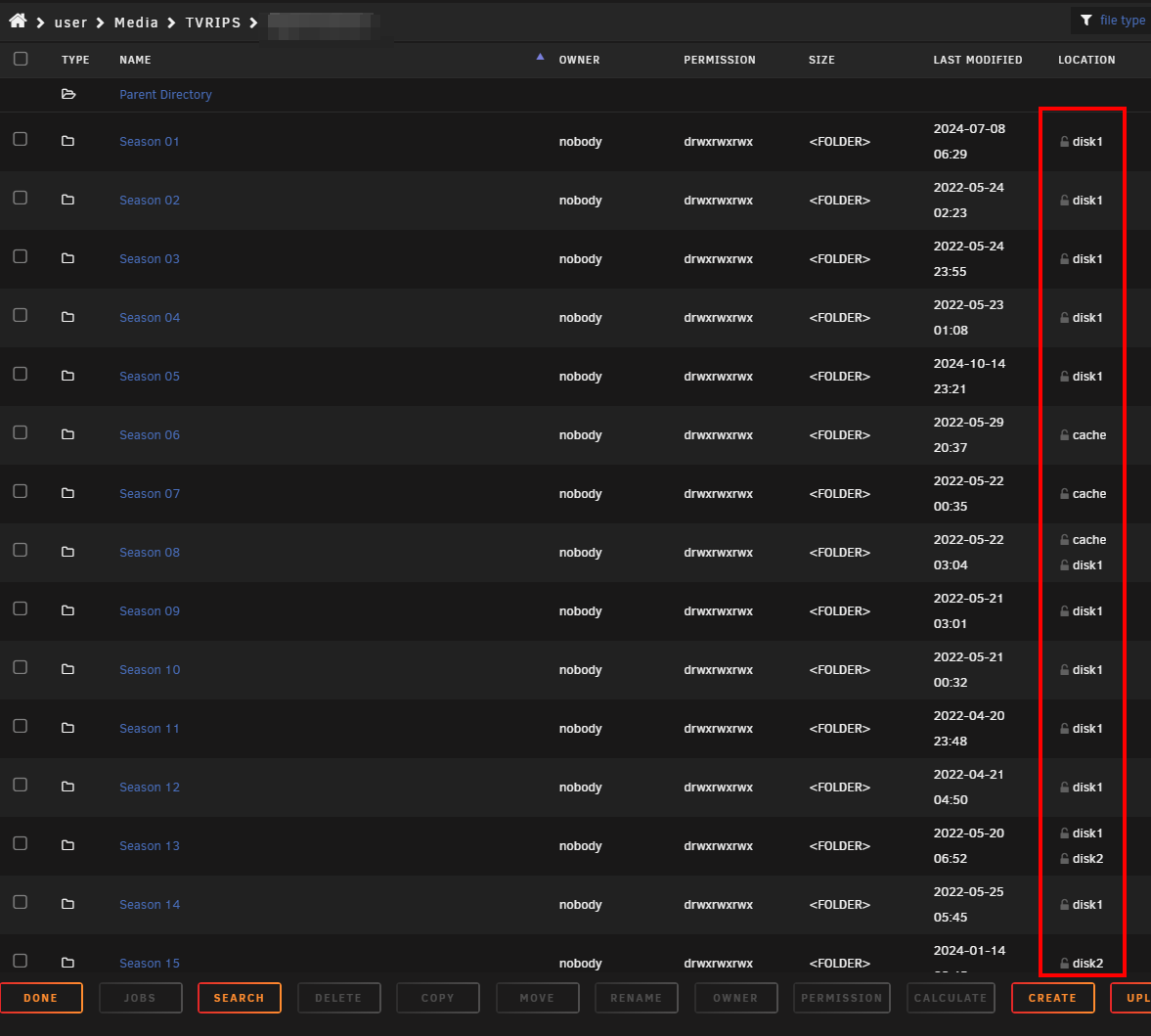This screenshot has height=1036, width=1151.
Task: Navigate to user in breadcrumb
Action: 70,23
